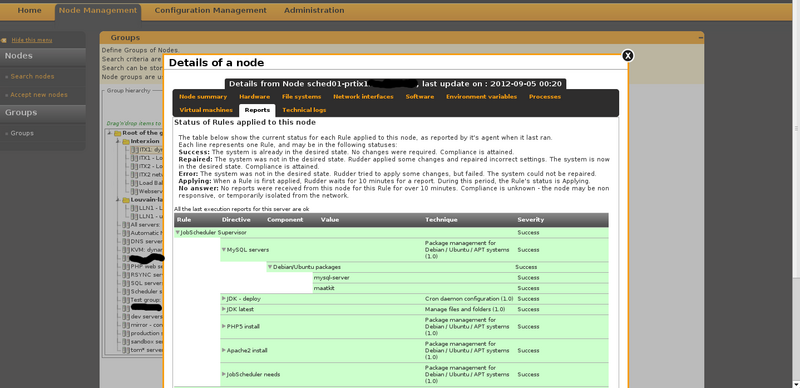
Task: View the Environment variables tab
Action: (x=481, y=96)
